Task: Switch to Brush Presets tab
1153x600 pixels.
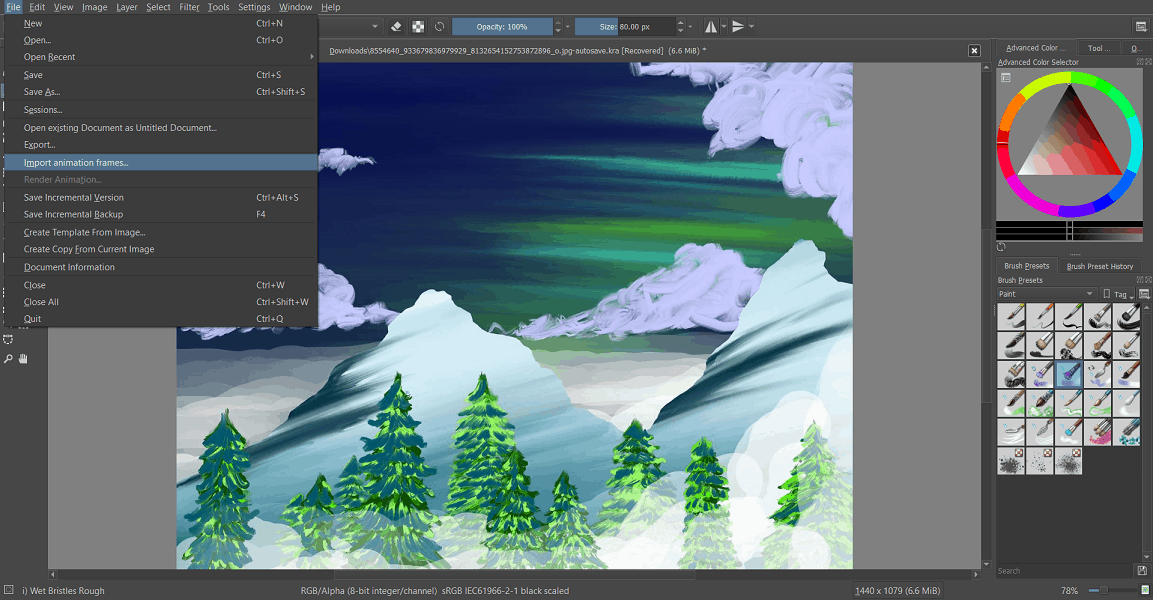Action: click(x=1027, y=266)
